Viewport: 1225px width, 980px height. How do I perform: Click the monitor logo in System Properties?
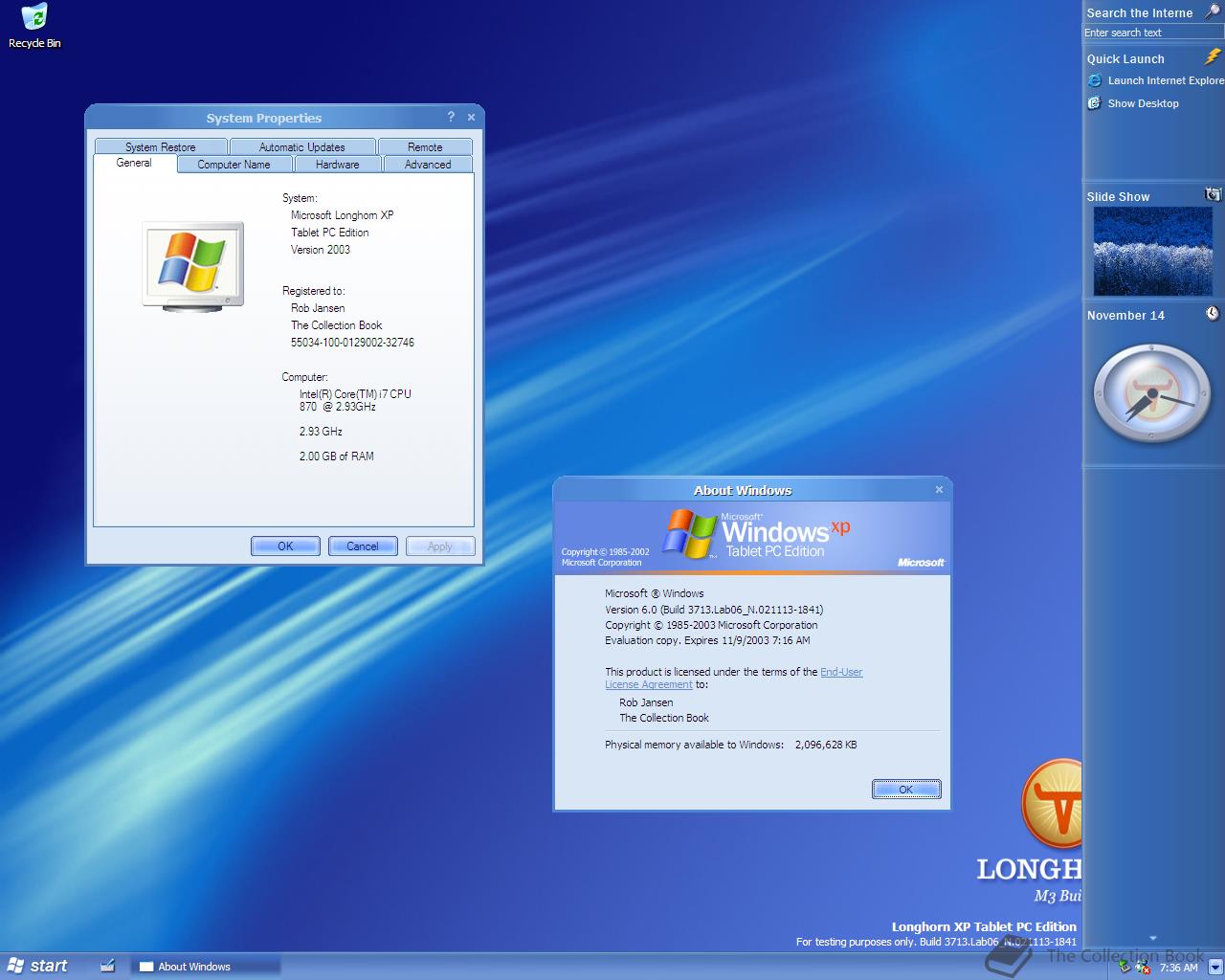click(x=192, y=265)
